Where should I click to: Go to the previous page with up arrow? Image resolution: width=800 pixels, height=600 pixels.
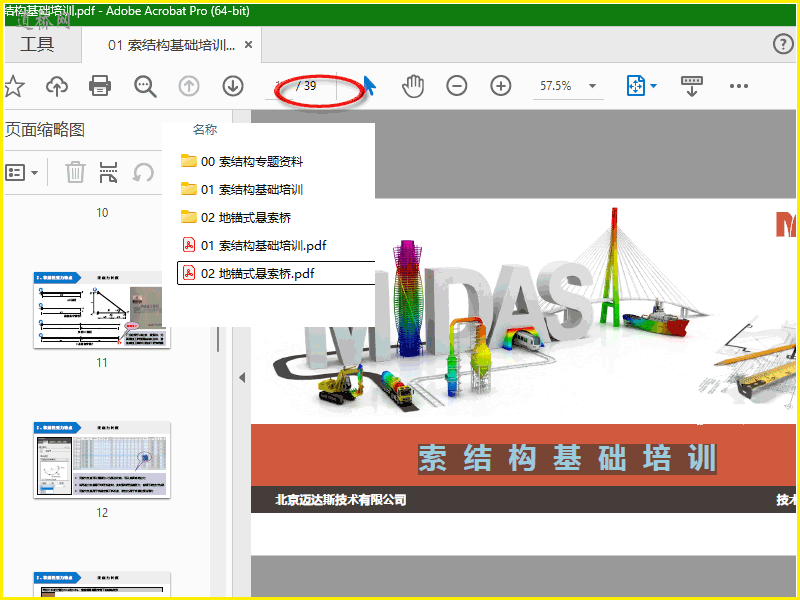coord(189,86)
